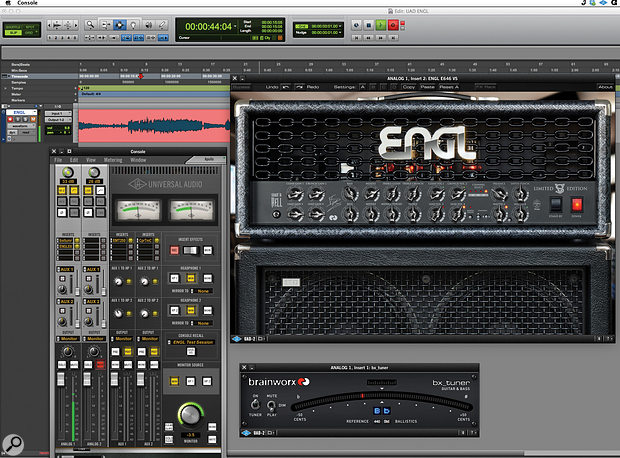Click the Apollo tab in Console window
Viewport: 620px width, 458px height.
[208, 159]
